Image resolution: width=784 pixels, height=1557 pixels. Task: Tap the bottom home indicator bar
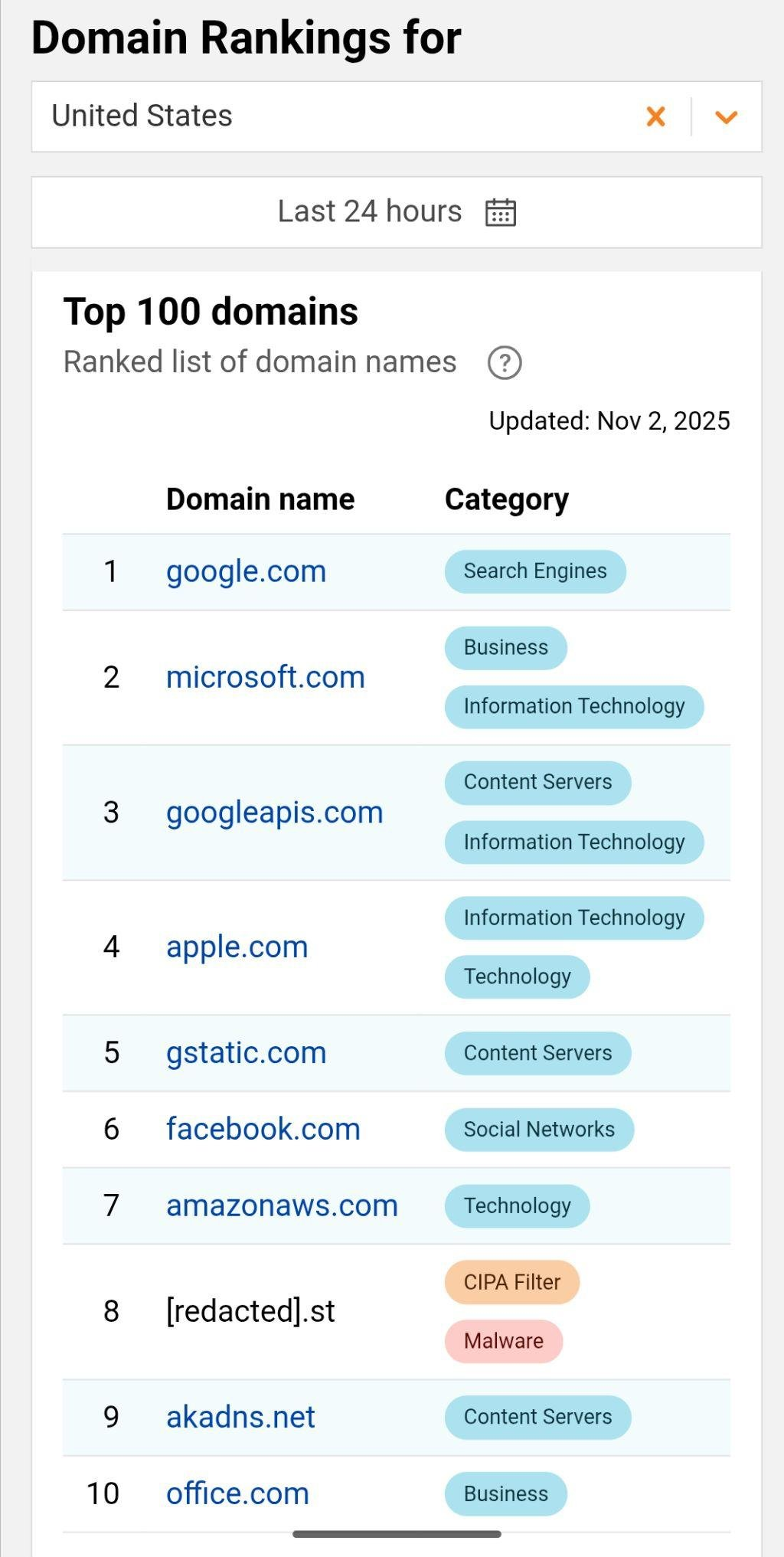(397, 1534)
